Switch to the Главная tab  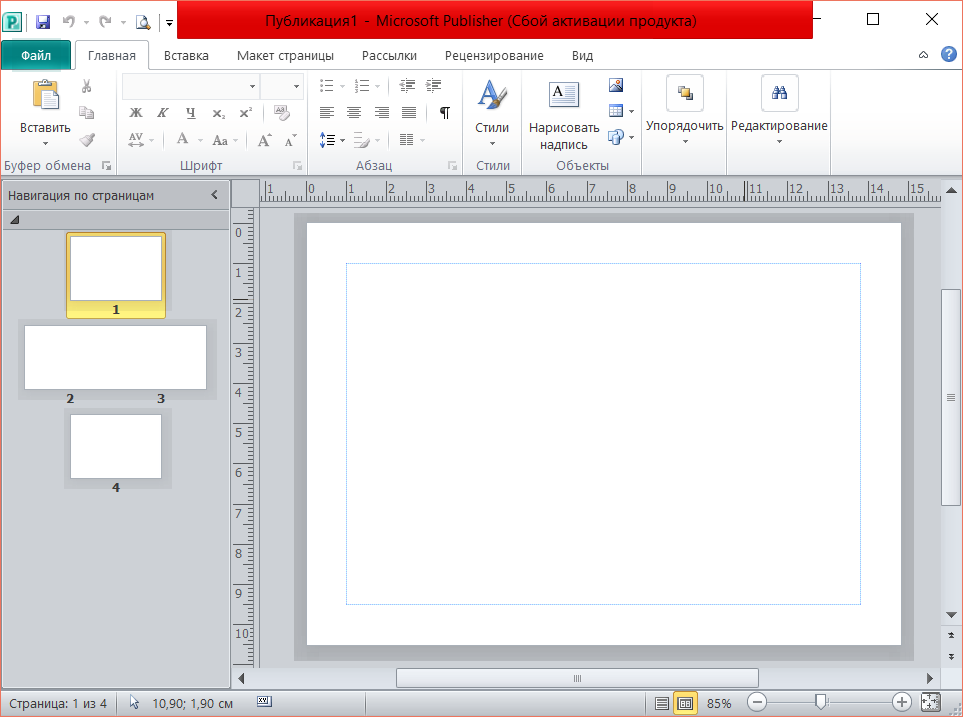[x=112, y=55]
